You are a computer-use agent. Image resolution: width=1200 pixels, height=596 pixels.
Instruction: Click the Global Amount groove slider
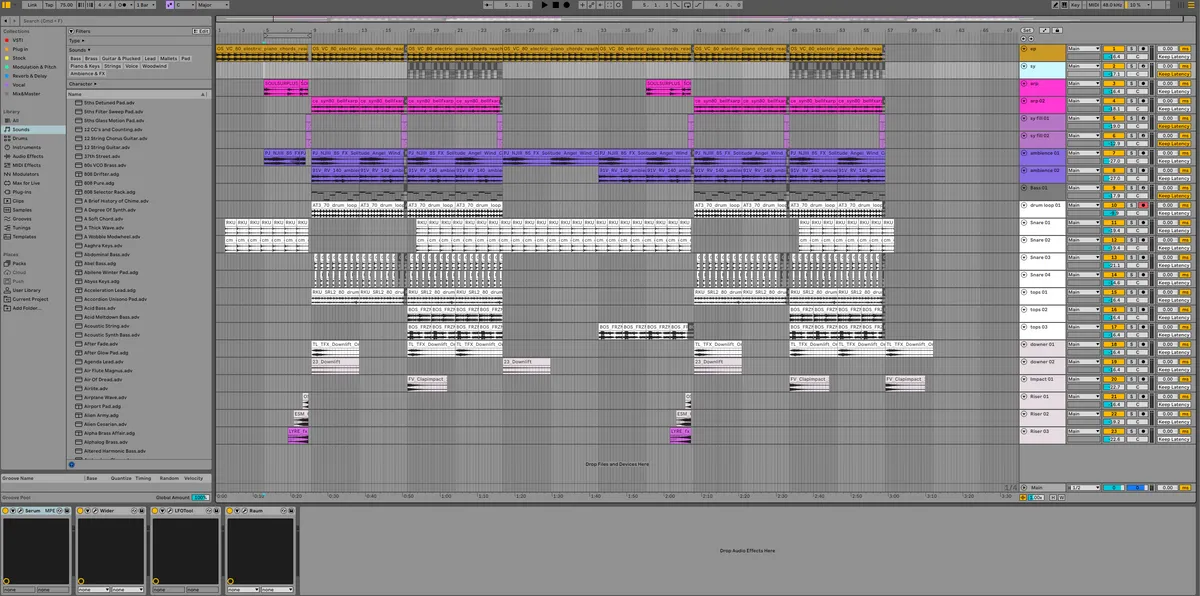(199, 497)
